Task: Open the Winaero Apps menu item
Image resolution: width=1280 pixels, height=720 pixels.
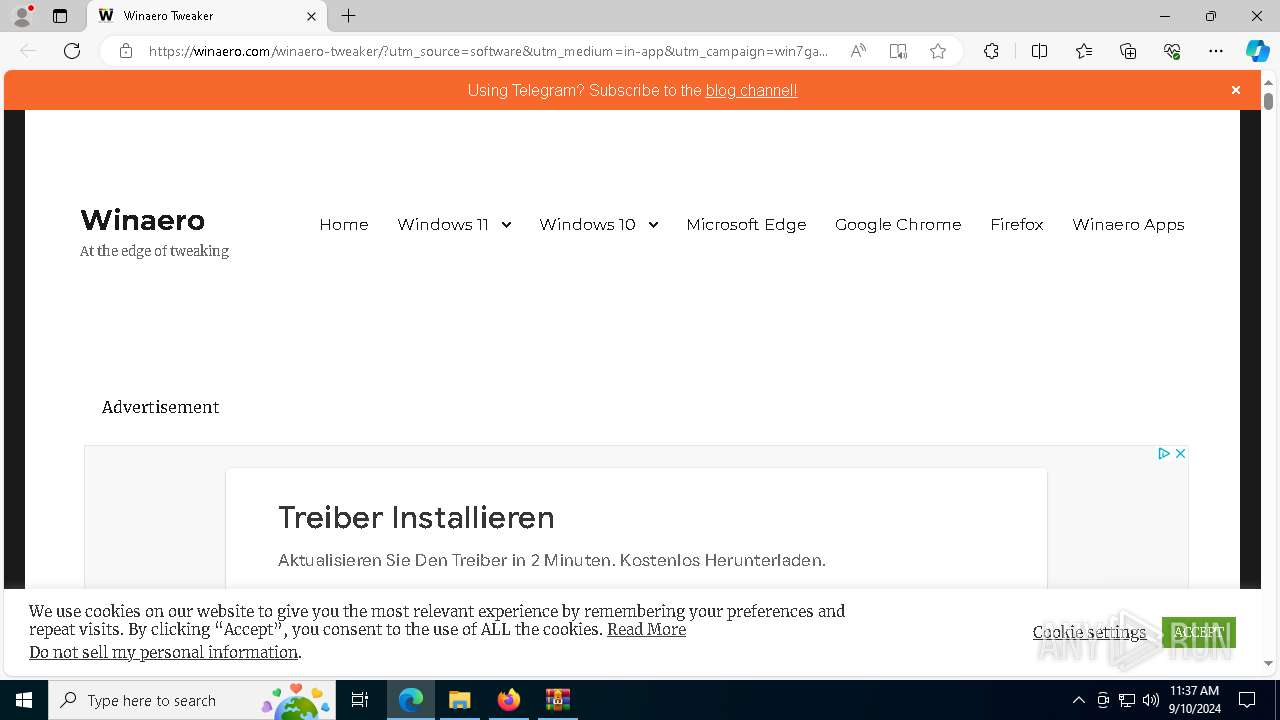Action: tap(1128, 224)
